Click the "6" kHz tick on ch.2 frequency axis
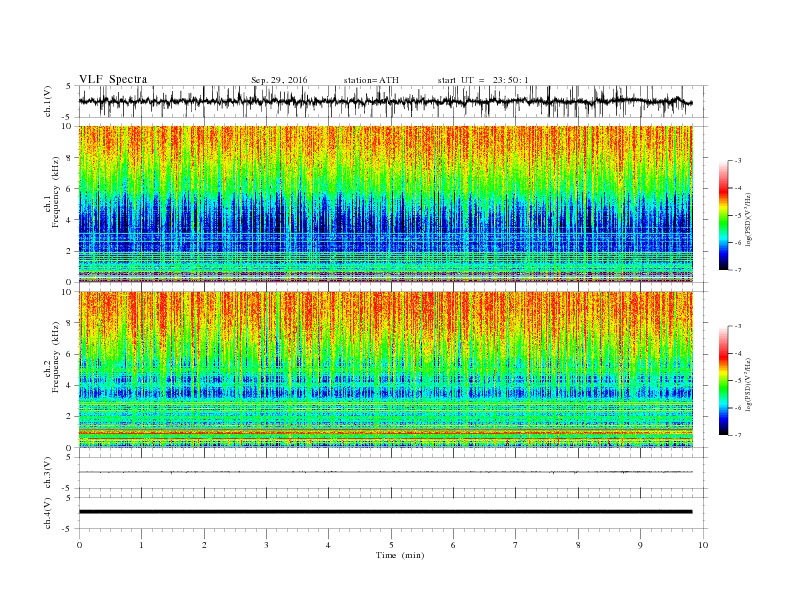Viewport: 792px width, 612px height. [70, 354]
